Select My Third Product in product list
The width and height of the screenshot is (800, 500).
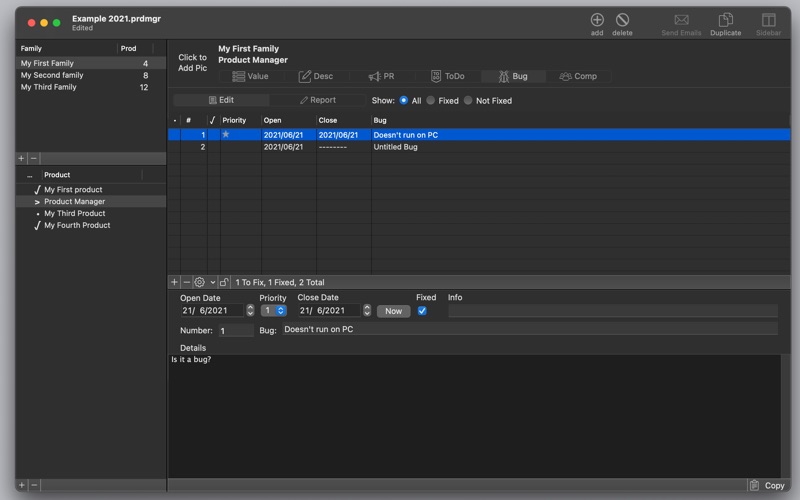74,213
